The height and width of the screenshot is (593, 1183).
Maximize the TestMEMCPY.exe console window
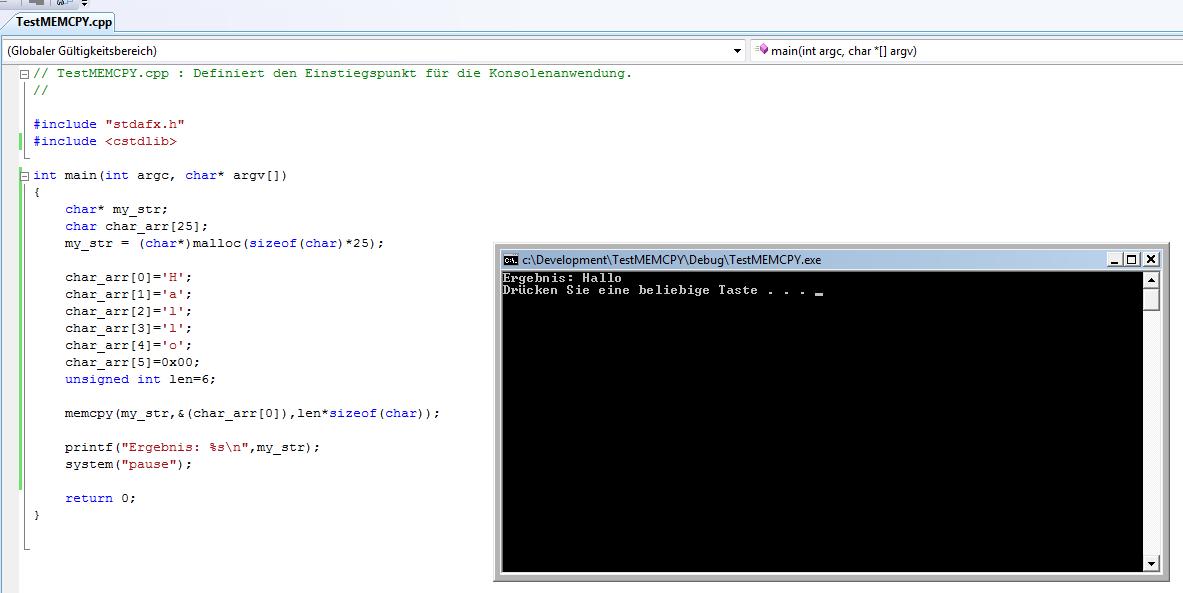1131,260
